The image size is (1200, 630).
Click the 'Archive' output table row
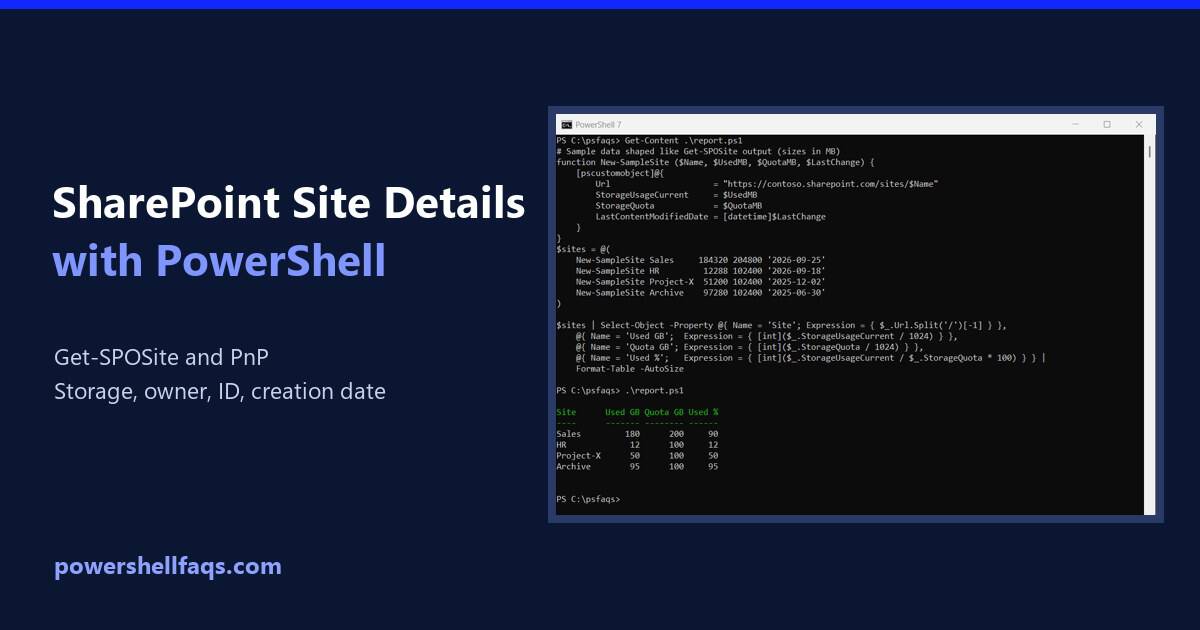[637, 466]
